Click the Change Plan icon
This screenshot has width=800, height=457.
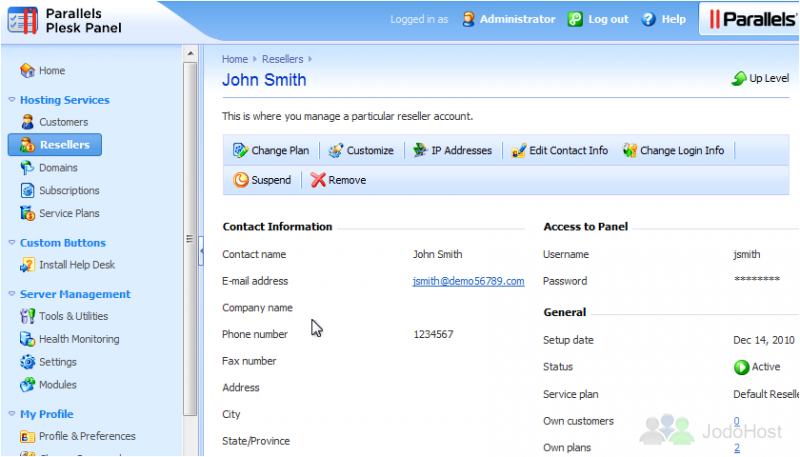(240, 150)
